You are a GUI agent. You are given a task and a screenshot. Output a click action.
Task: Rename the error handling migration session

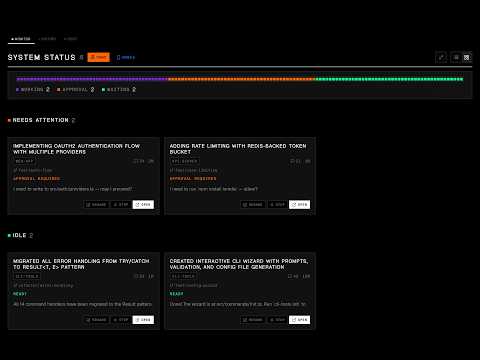96,320
